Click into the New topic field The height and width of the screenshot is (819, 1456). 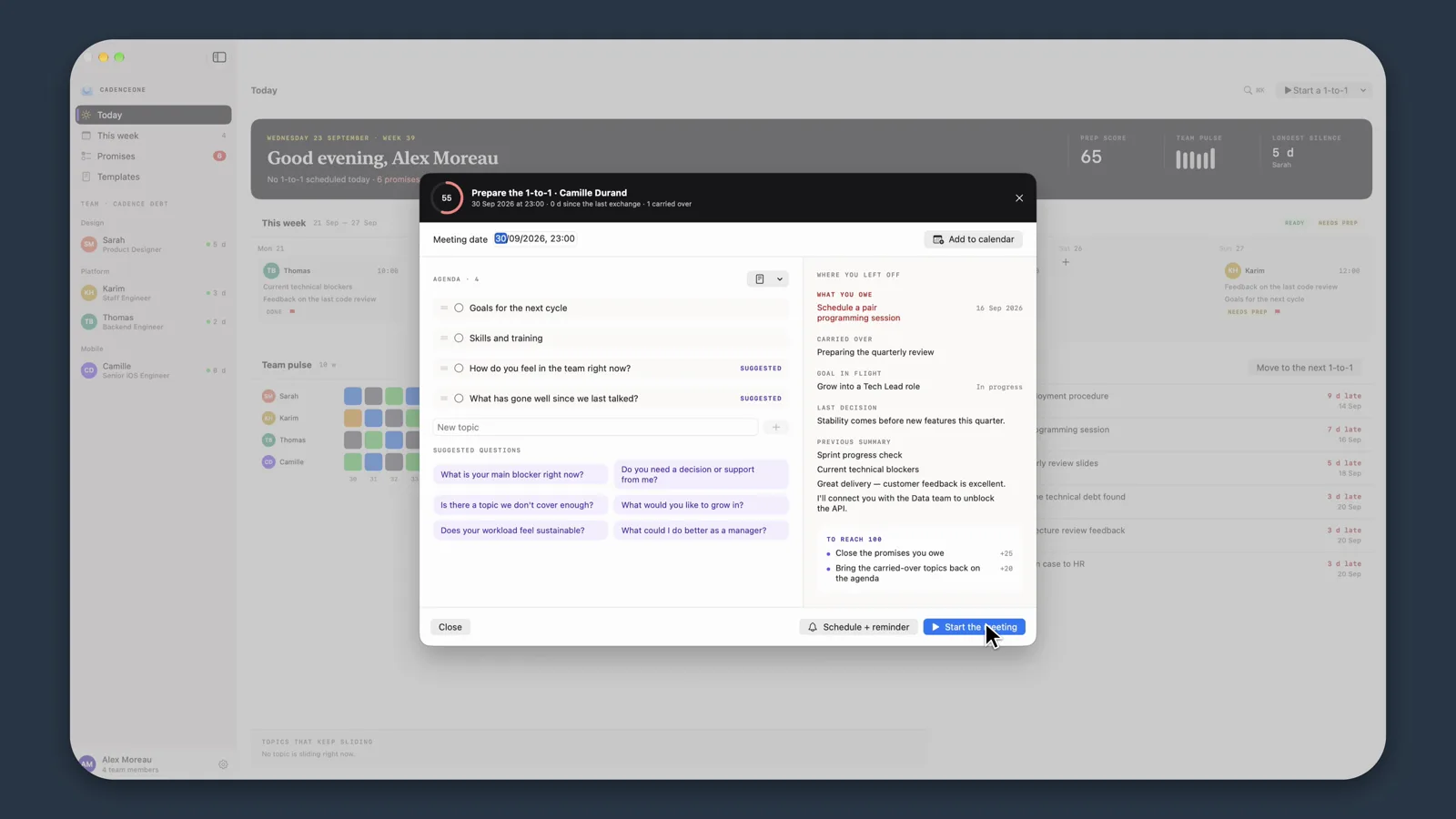[595, 427]
